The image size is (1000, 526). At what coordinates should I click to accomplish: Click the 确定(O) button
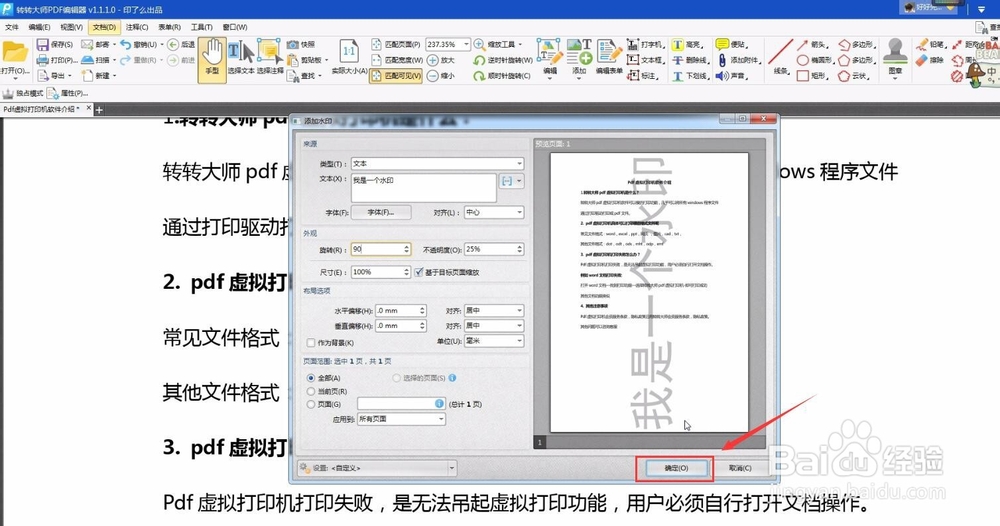pyautogui.click(x=676, y=468)
